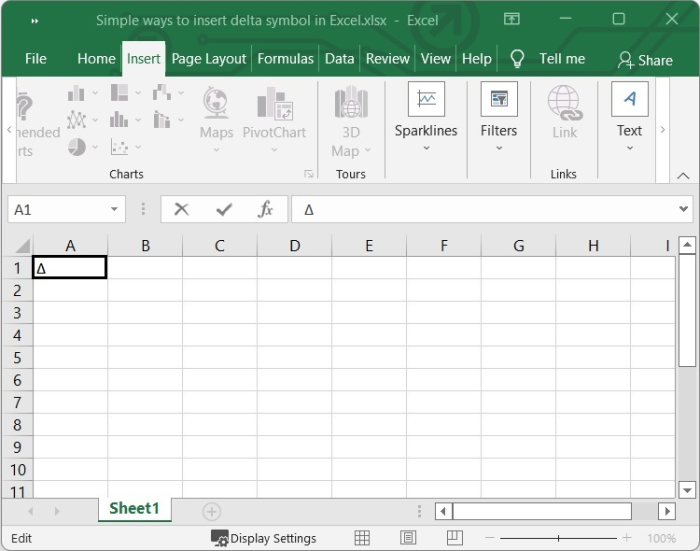
Task: Expand the formula bar
Action: [x=683, y=209]
